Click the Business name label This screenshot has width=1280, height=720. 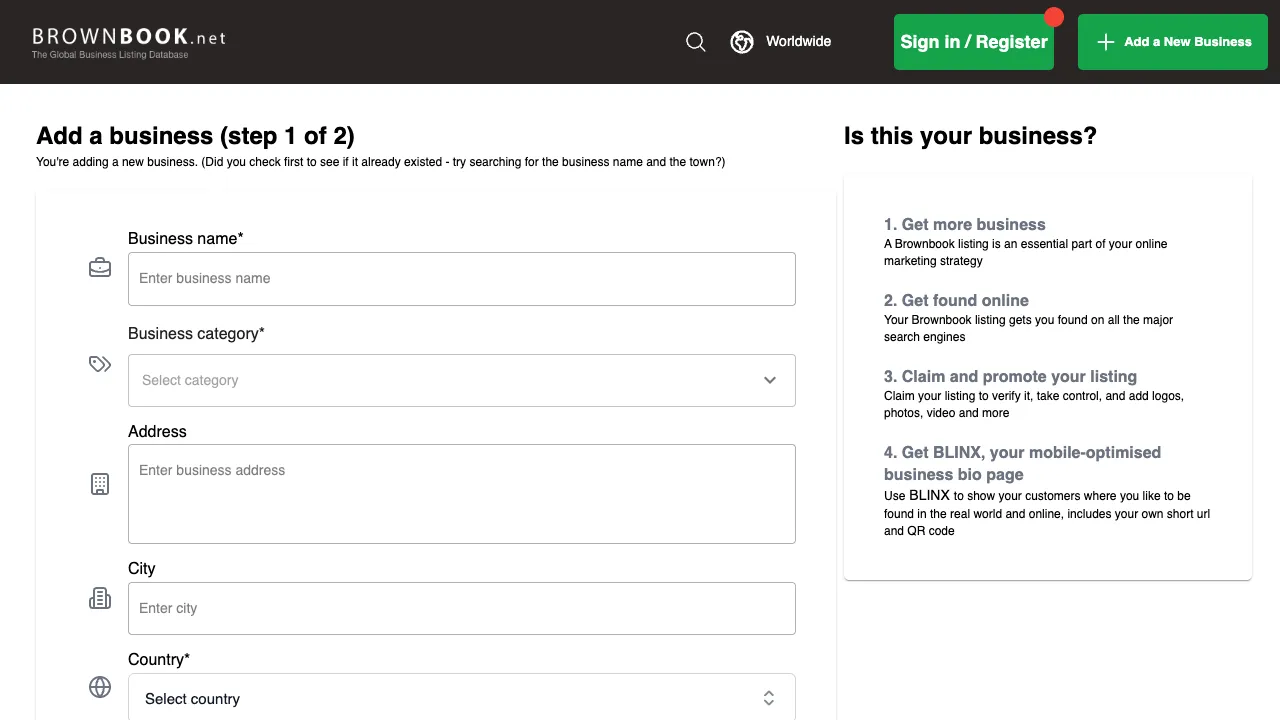tap(186, 239)
